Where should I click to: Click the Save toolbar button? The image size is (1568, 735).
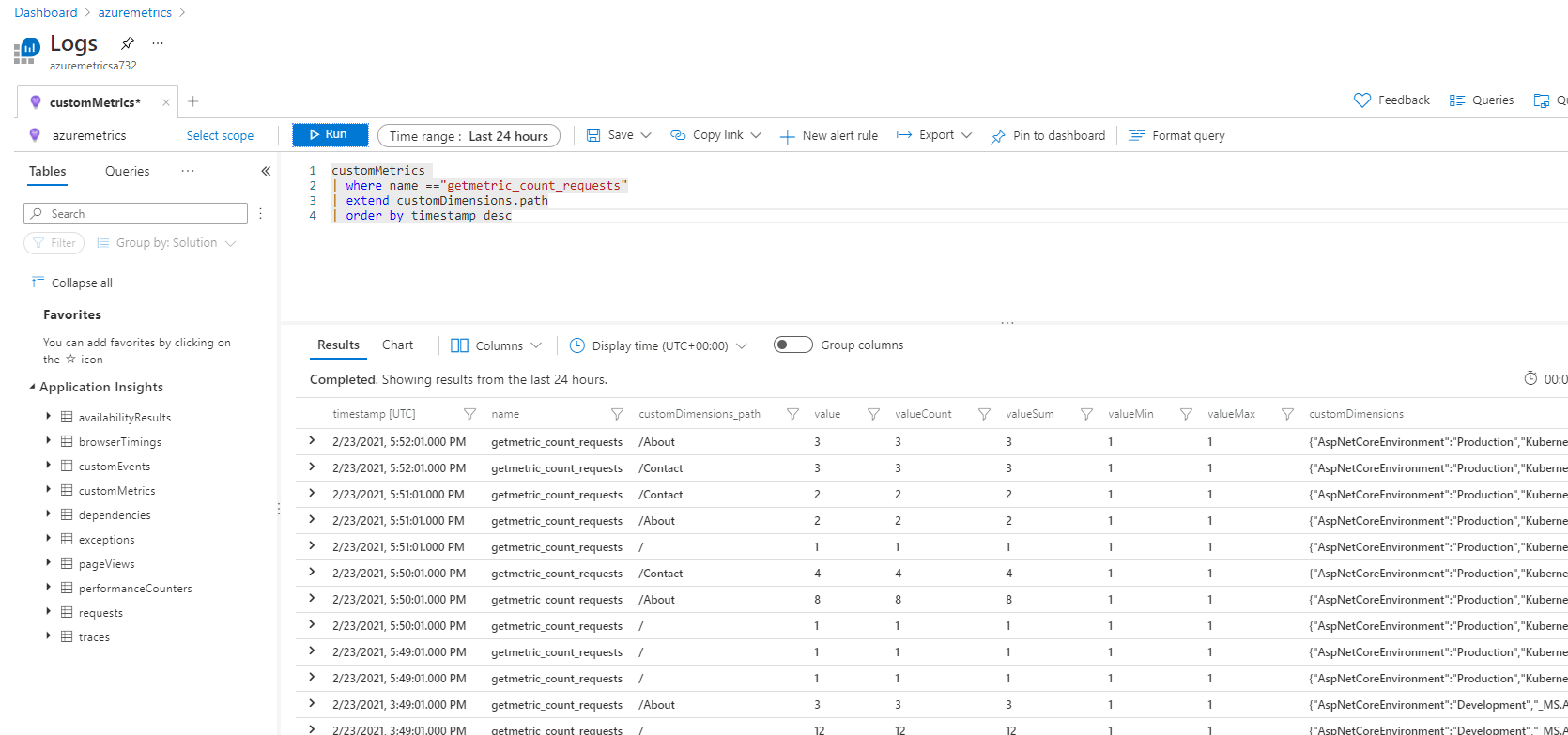610,135
